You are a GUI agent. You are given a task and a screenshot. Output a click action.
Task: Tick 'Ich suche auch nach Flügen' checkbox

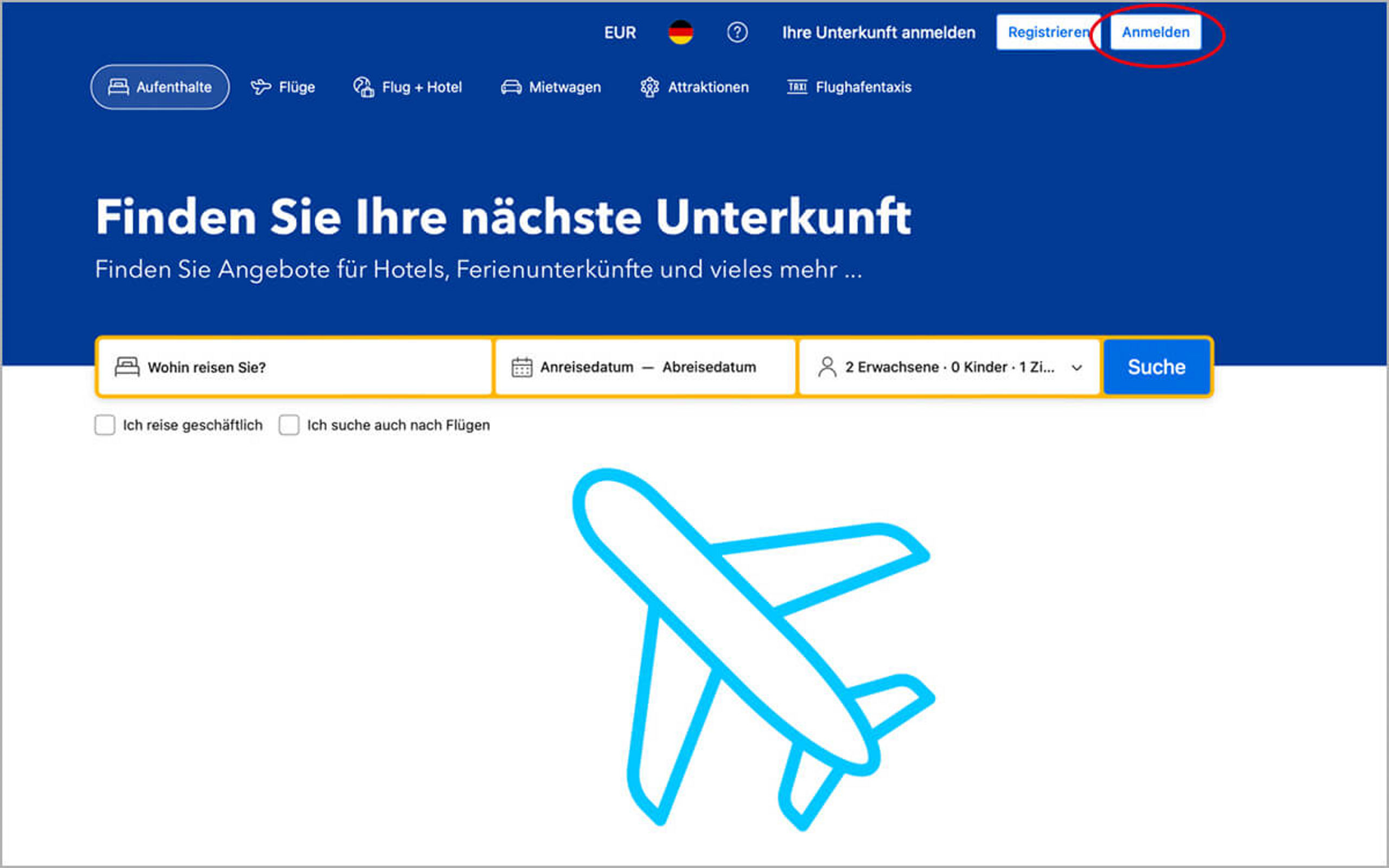coord(289,425)
